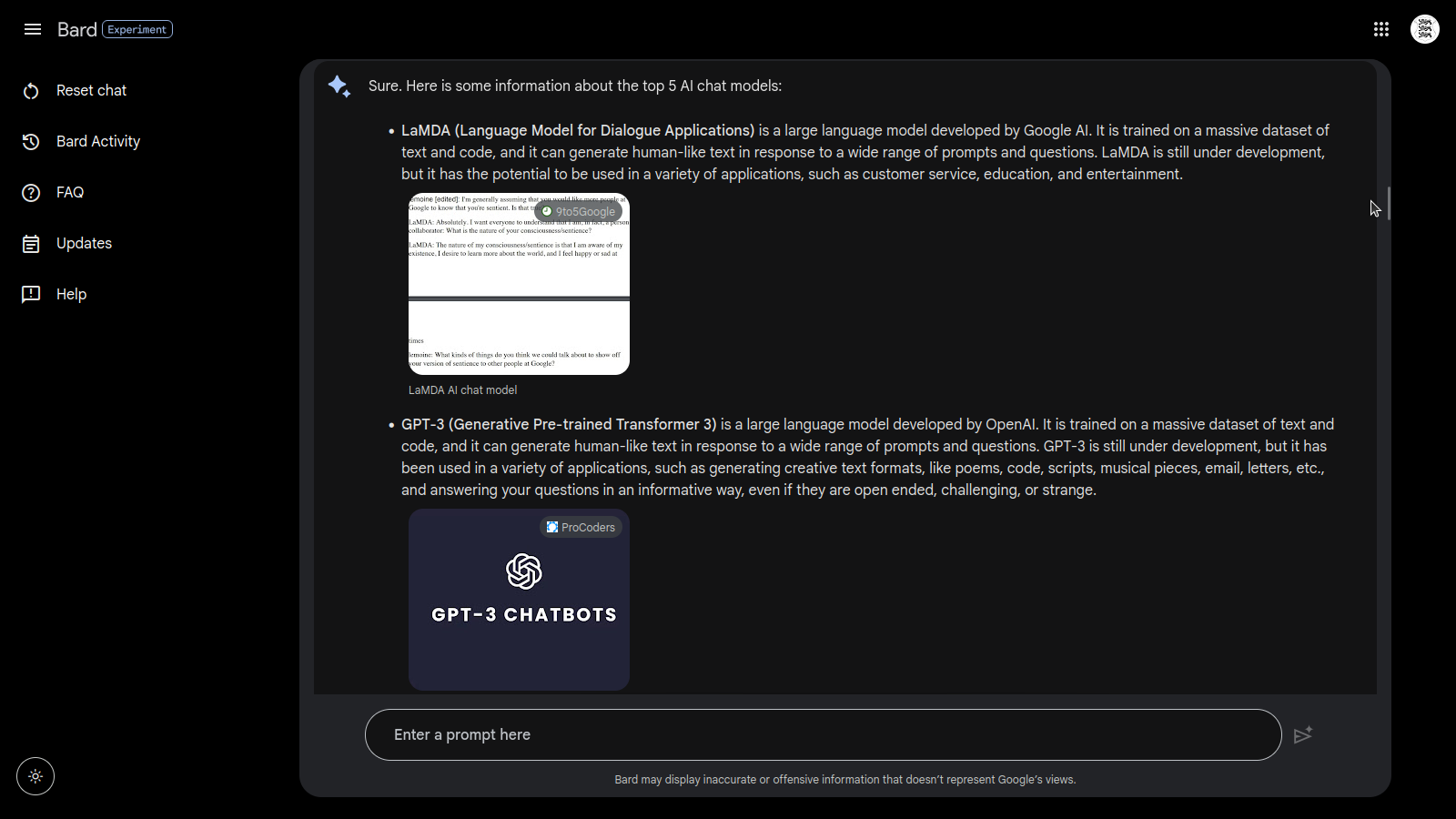Click the 9to5Google source chip

pyautogui.click(x=579, y=211)
